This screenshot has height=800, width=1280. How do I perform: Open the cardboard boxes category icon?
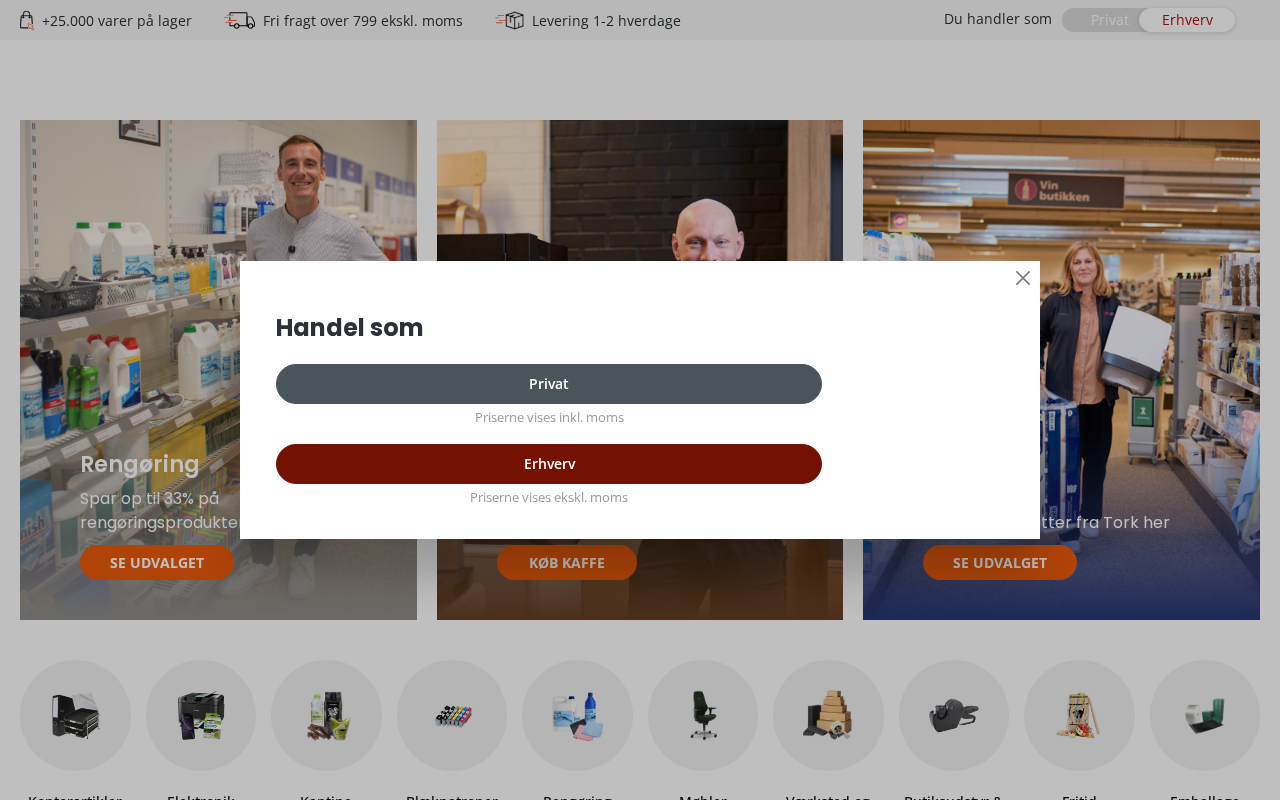[828, 715]
